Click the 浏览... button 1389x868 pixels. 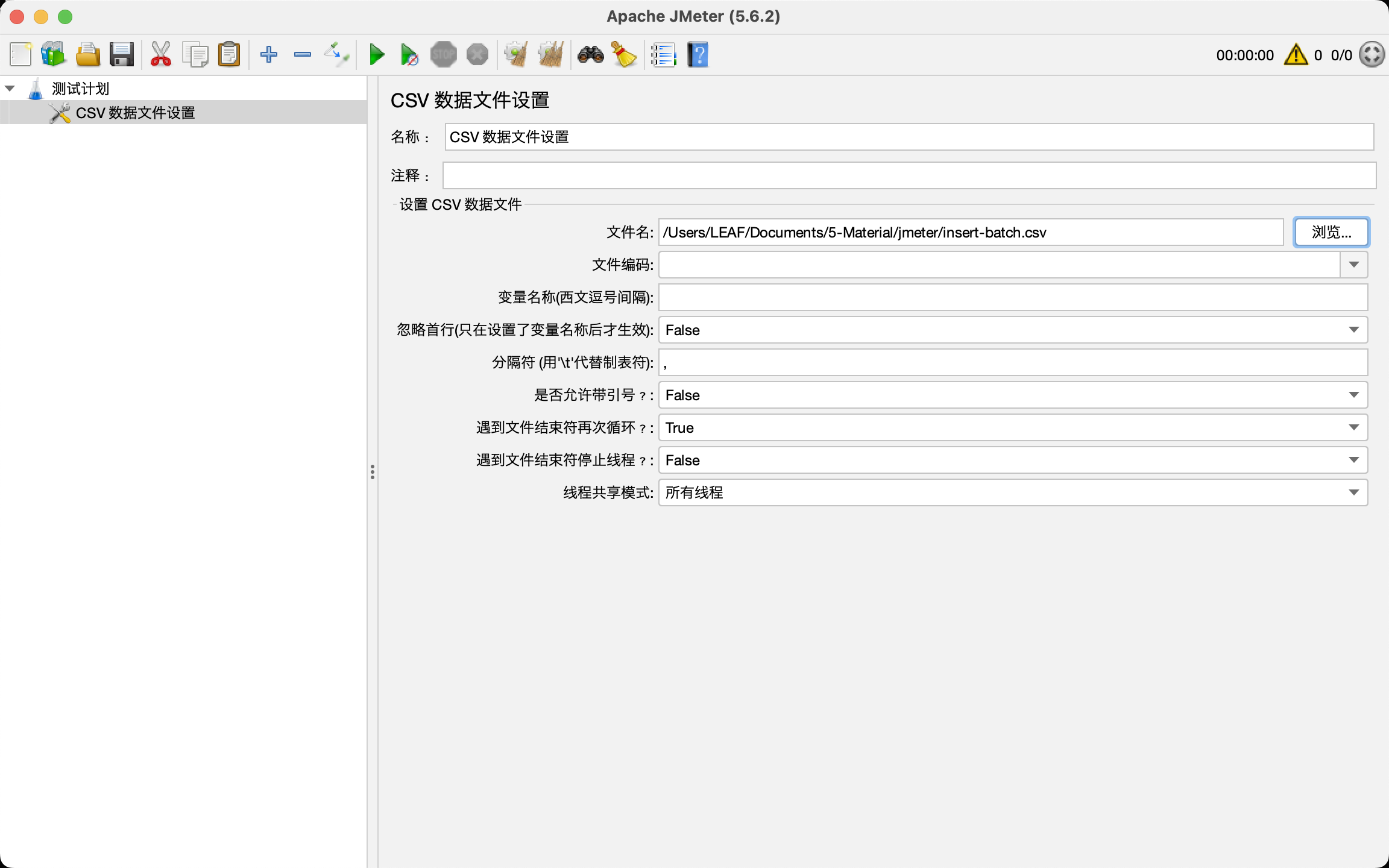tap(1331, 232)
